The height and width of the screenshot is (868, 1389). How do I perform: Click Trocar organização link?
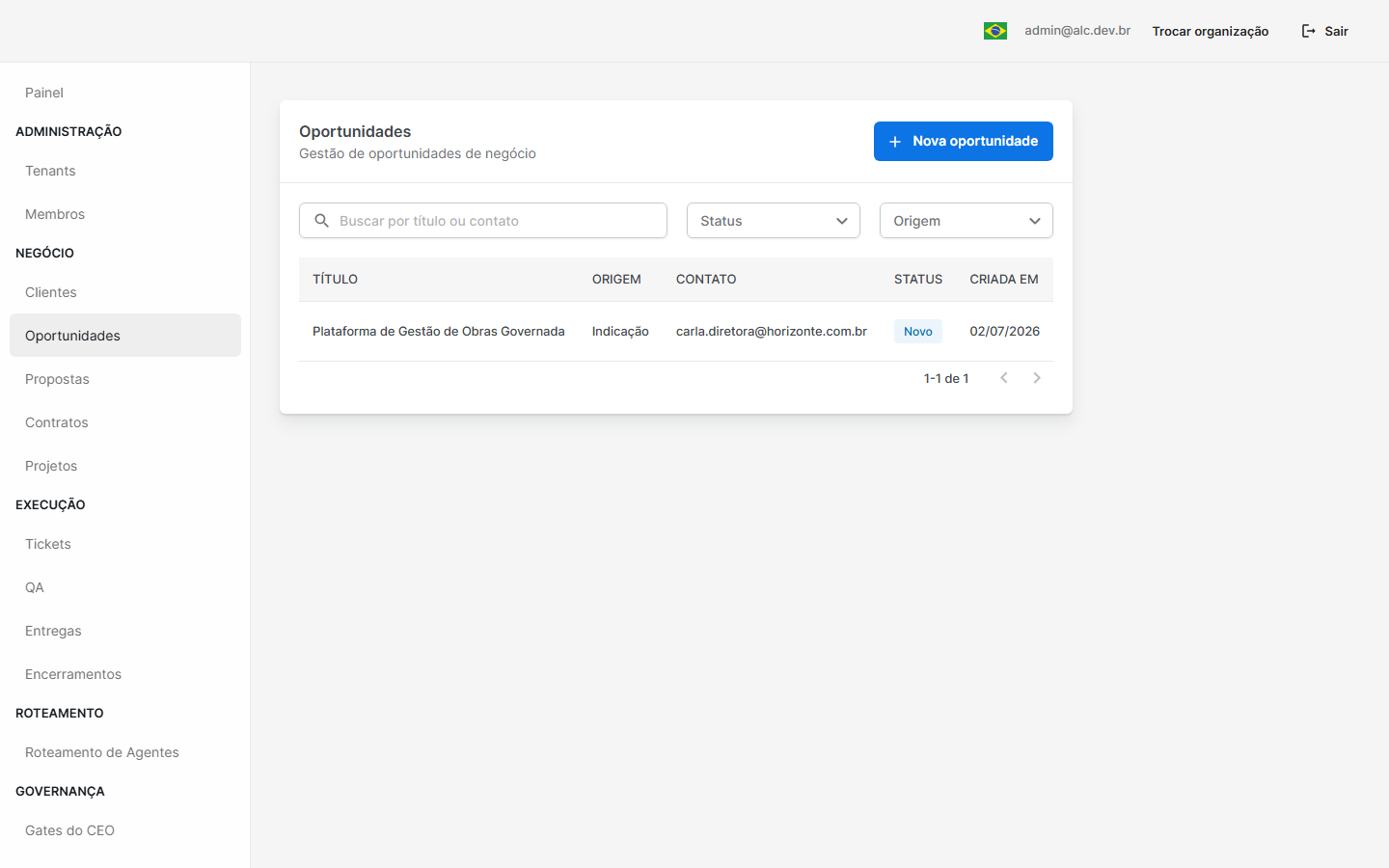1211,31
